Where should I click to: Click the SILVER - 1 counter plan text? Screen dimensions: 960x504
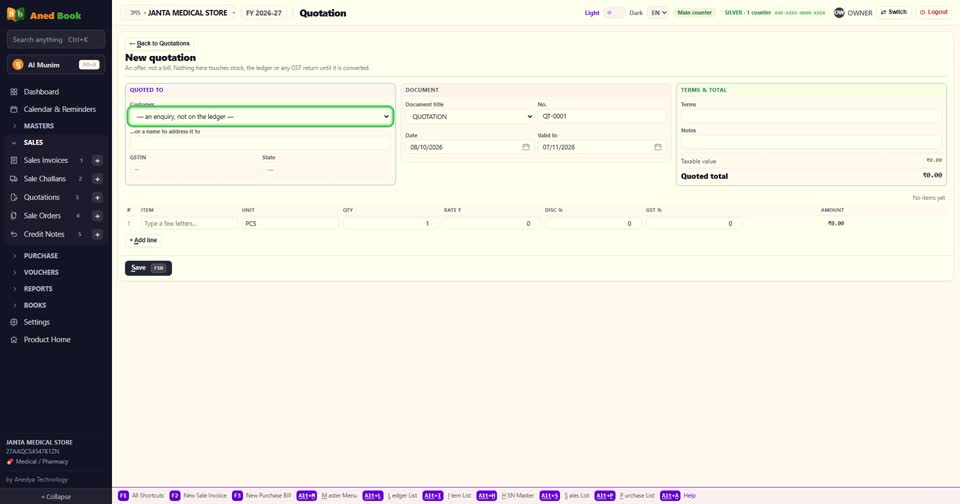[x=748, y=12]
